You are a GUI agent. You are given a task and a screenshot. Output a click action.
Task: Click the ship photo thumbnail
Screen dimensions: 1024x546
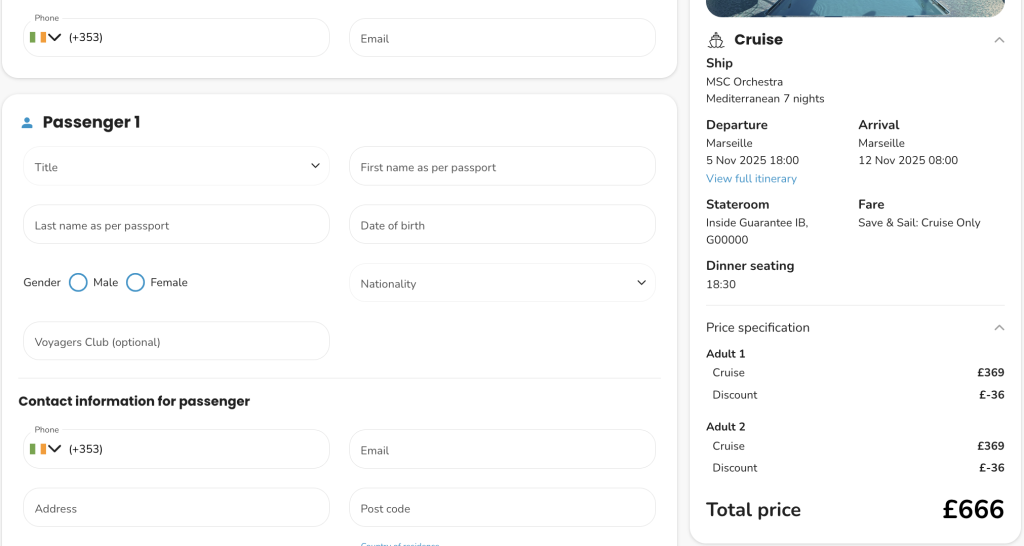[x=855, y=8]
